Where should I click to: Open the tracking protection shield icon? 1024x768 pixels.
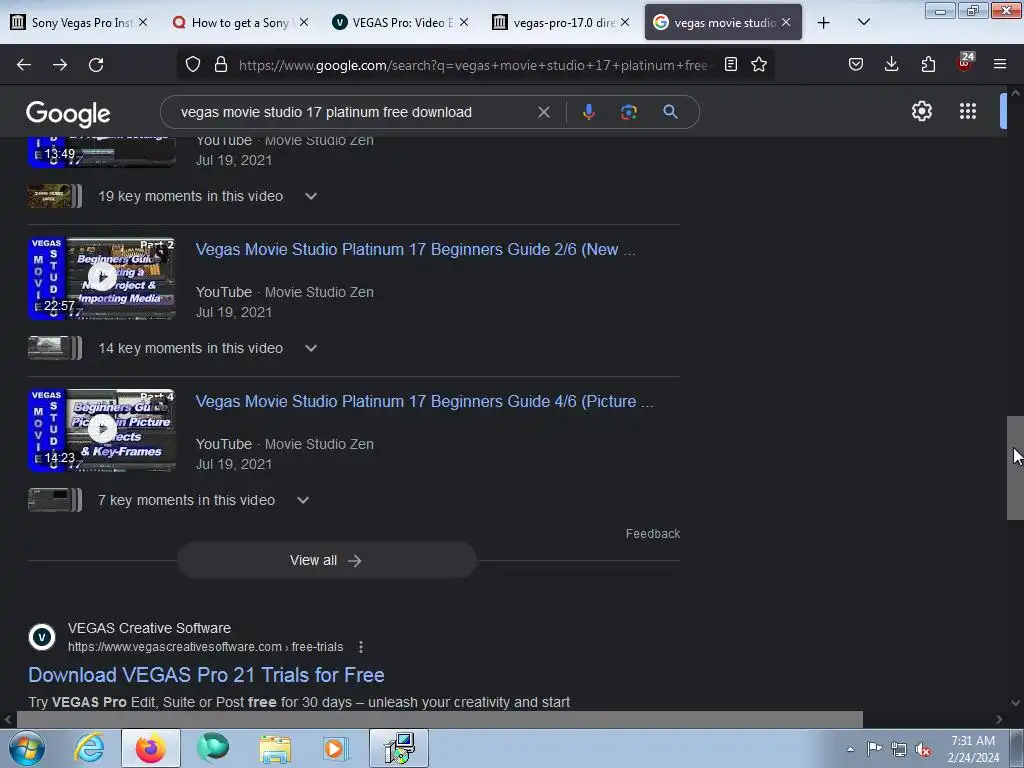(x=193, y=65)
